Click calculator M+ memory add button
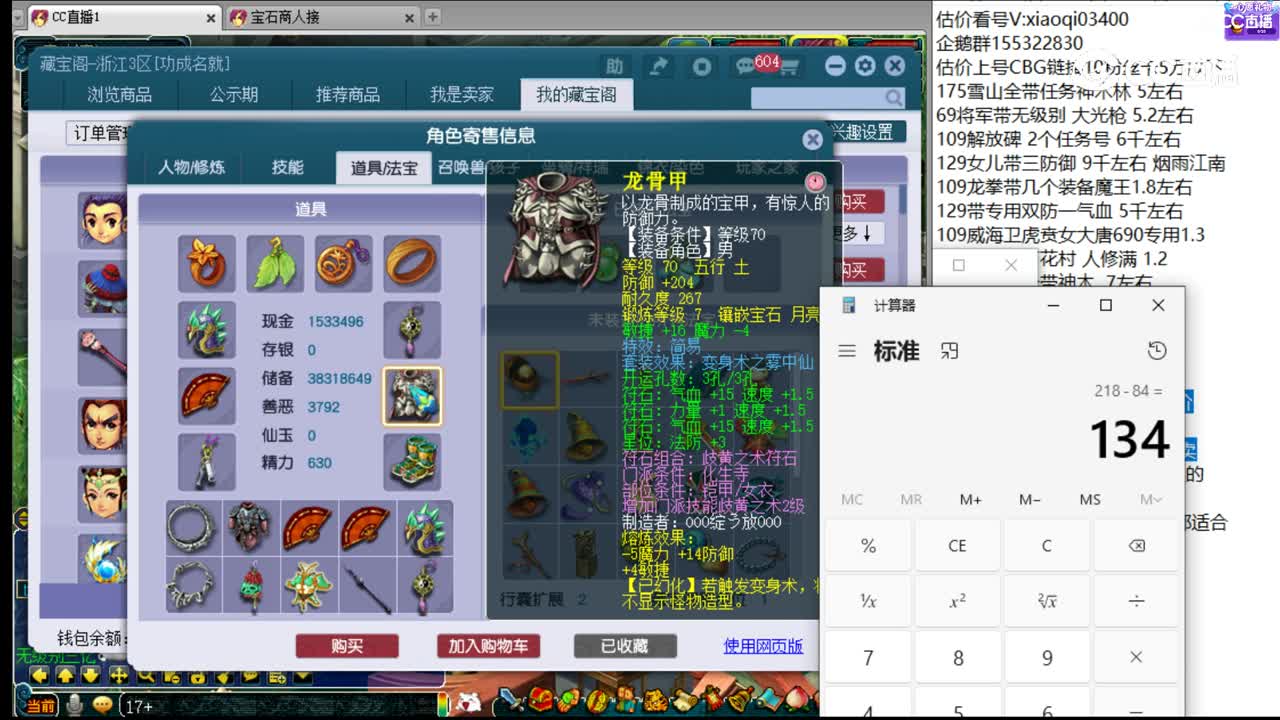The image size is (1280, 720). 970,499
